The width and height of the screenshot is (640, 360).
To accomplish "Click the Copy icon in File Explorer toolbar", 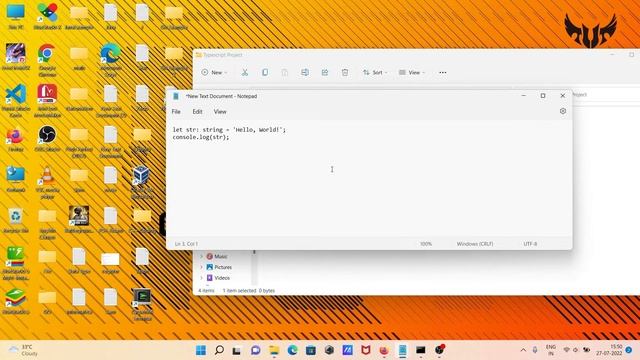I will 264,72.
